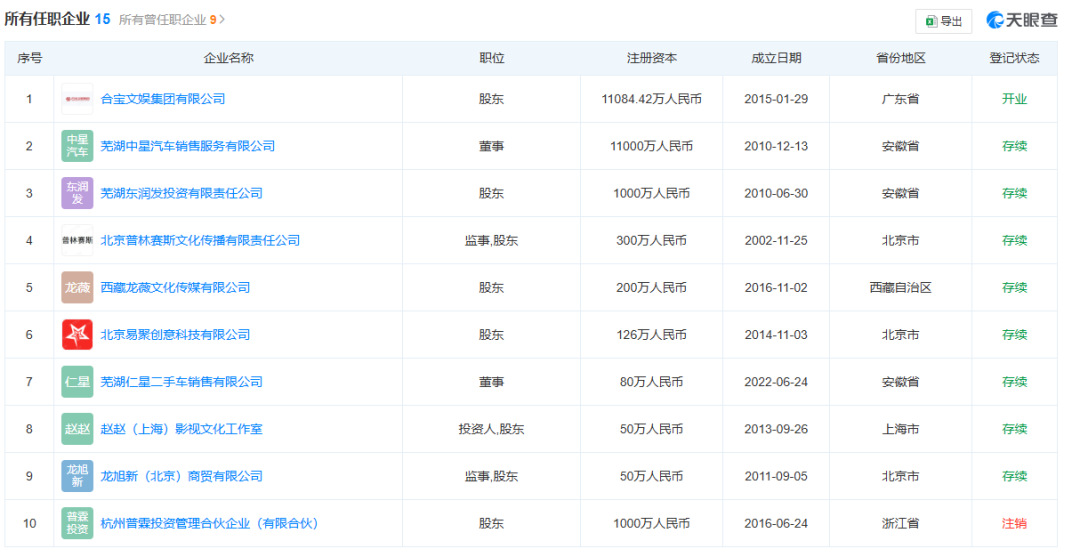This screenshot has height=557, width=1080.
Task: Select the 所有任职企业 15 heading tab
Action: [x=57, y=19]
